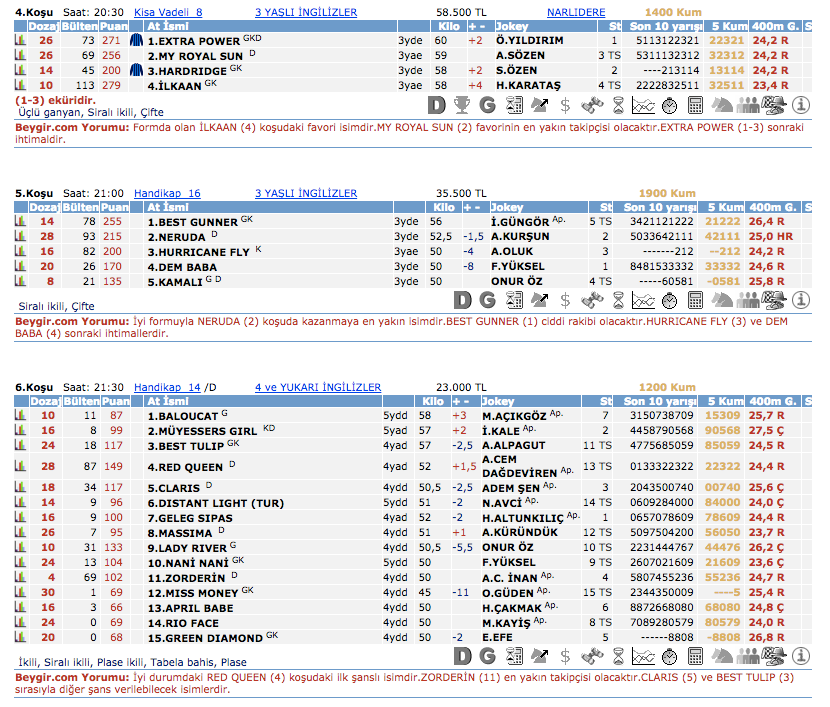Open the Handikap 16 link in race 5
This screenshot has height=707, width=830.
(167, 193)
